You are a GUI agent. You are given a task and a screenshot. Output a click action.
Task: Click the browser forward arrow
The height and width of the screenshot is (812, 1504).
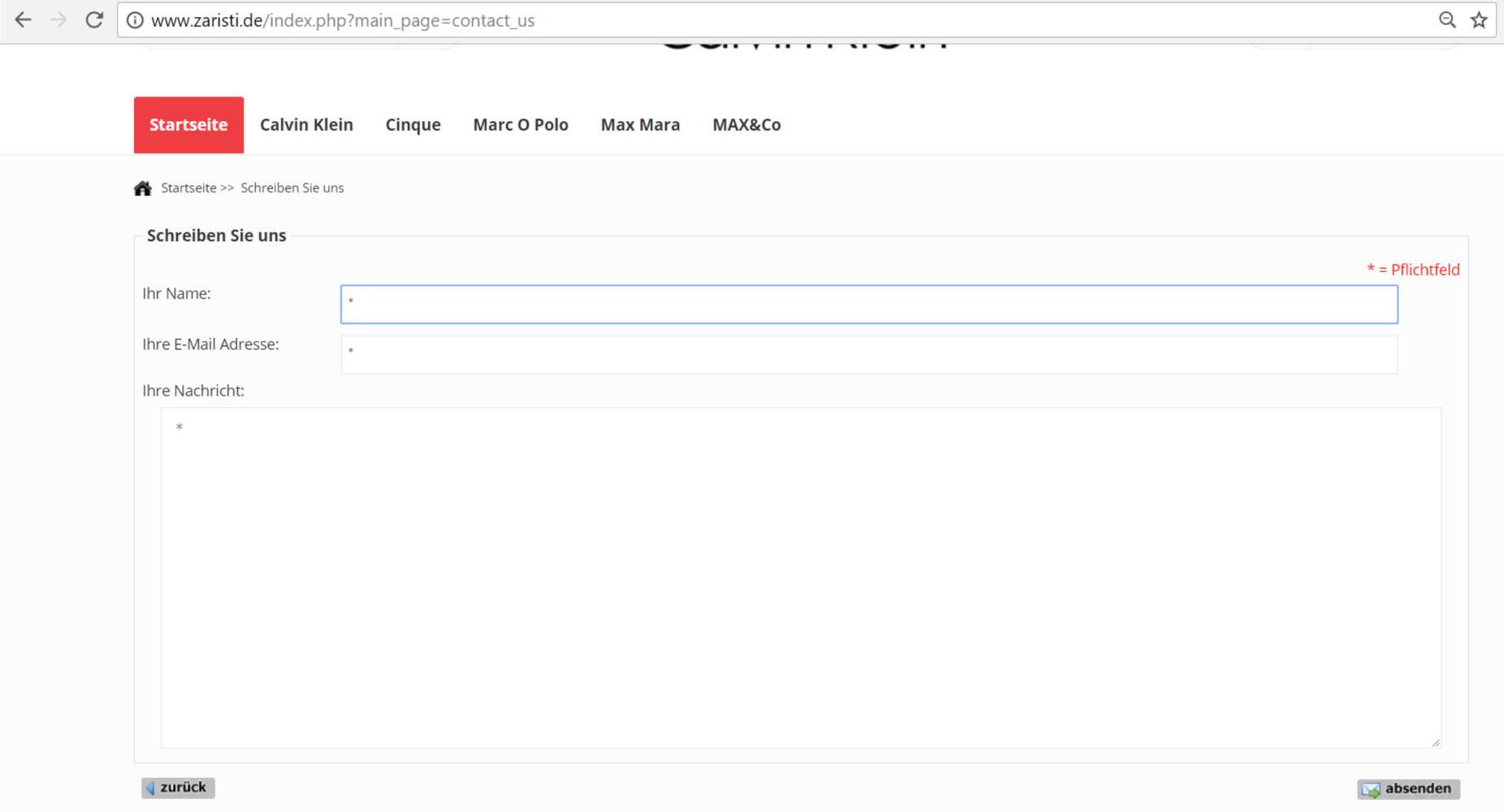(x=58, y=20)
